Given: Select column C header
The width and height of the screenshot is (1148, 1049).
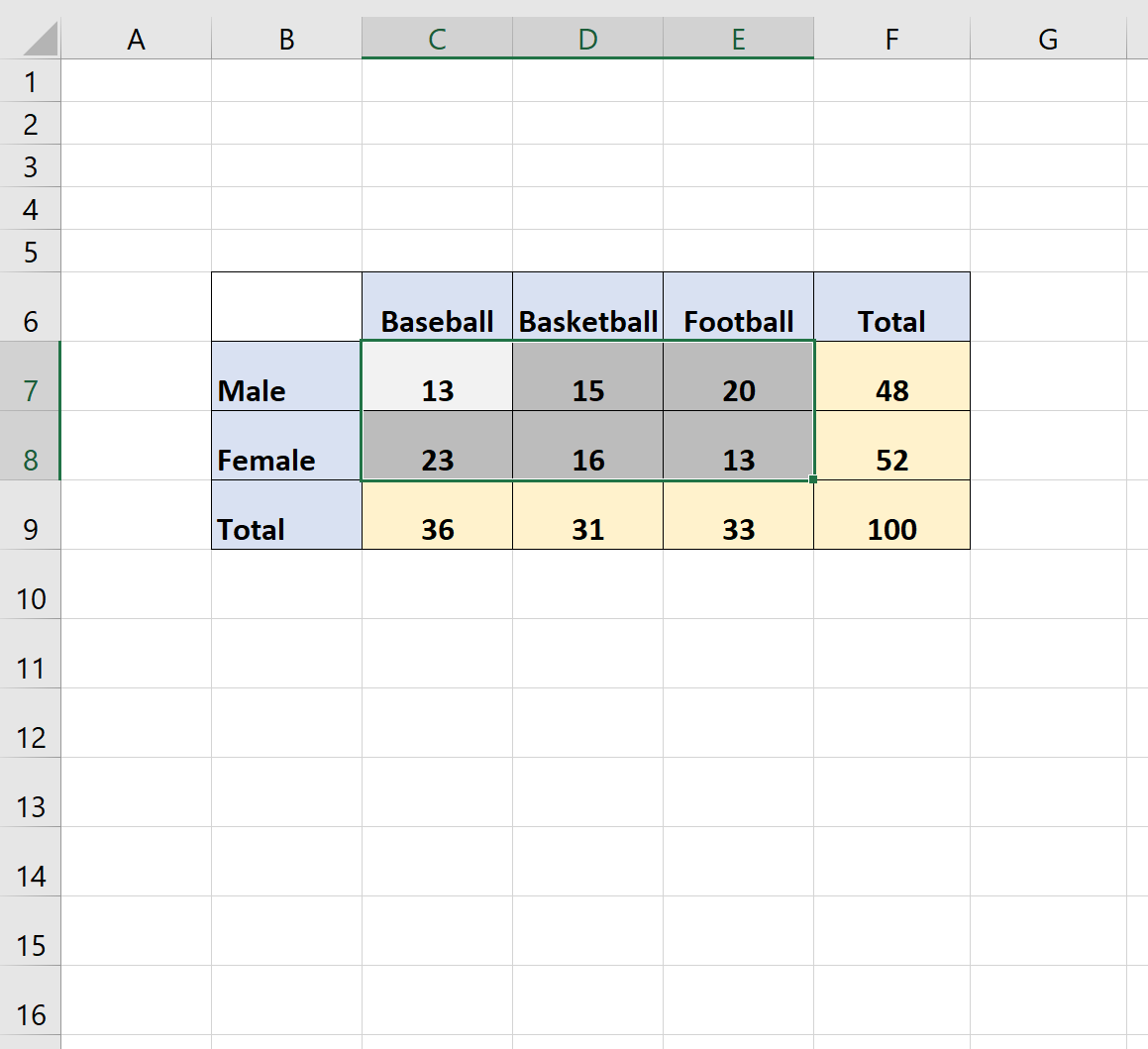Looking at the screenshot, I should 437,39.
